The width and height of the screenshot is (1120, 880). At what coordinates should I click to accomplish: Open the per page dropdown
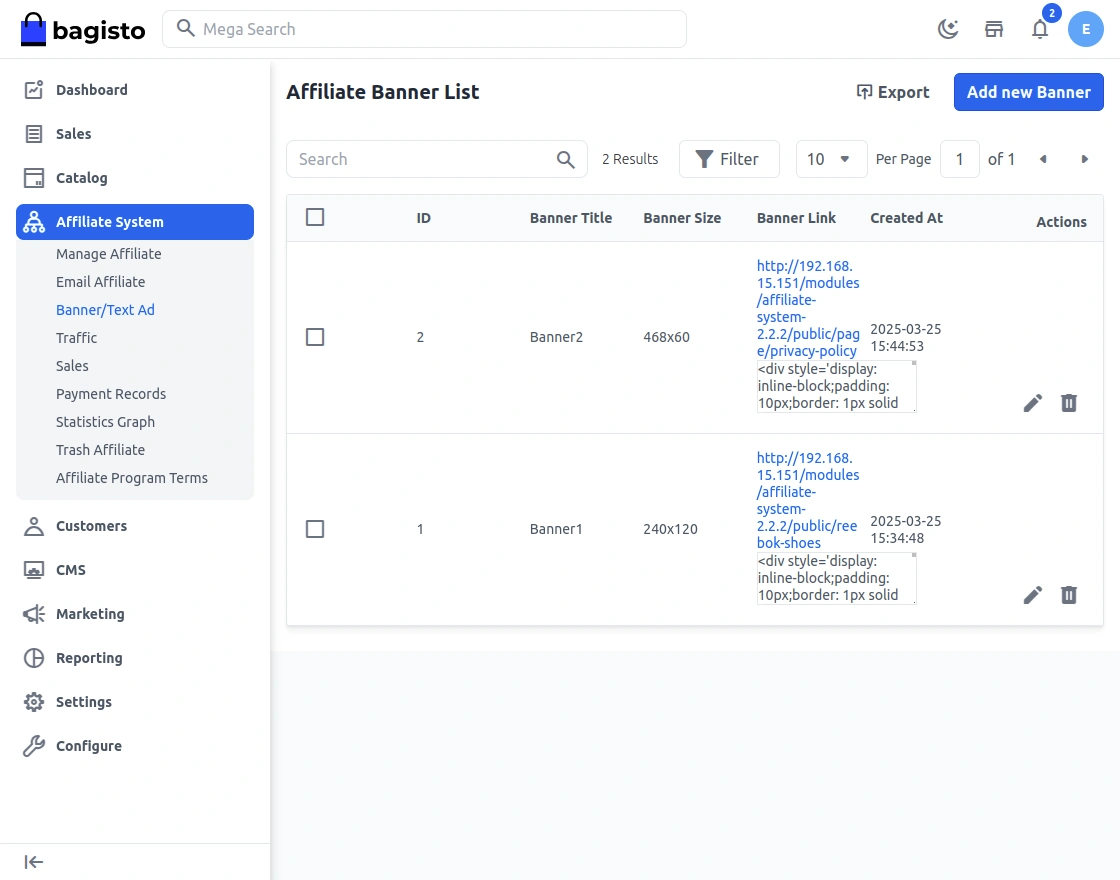(831, 159)
